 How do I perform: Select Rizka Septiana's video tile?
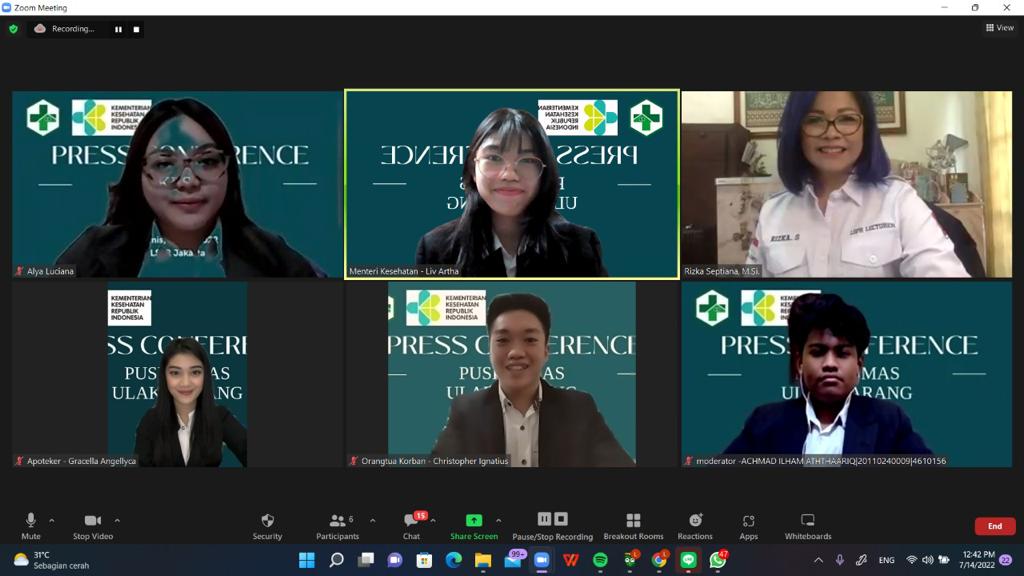(x=846, y=184)
